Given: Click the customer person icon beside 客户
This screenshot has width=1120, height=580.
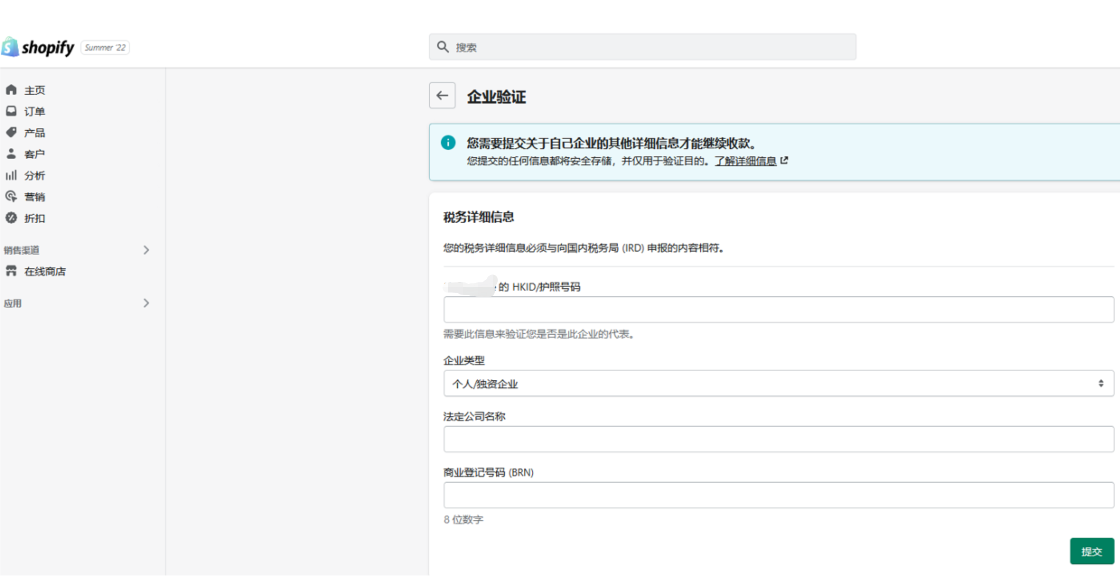Looking at the screenshot, I should coord(11,154).
